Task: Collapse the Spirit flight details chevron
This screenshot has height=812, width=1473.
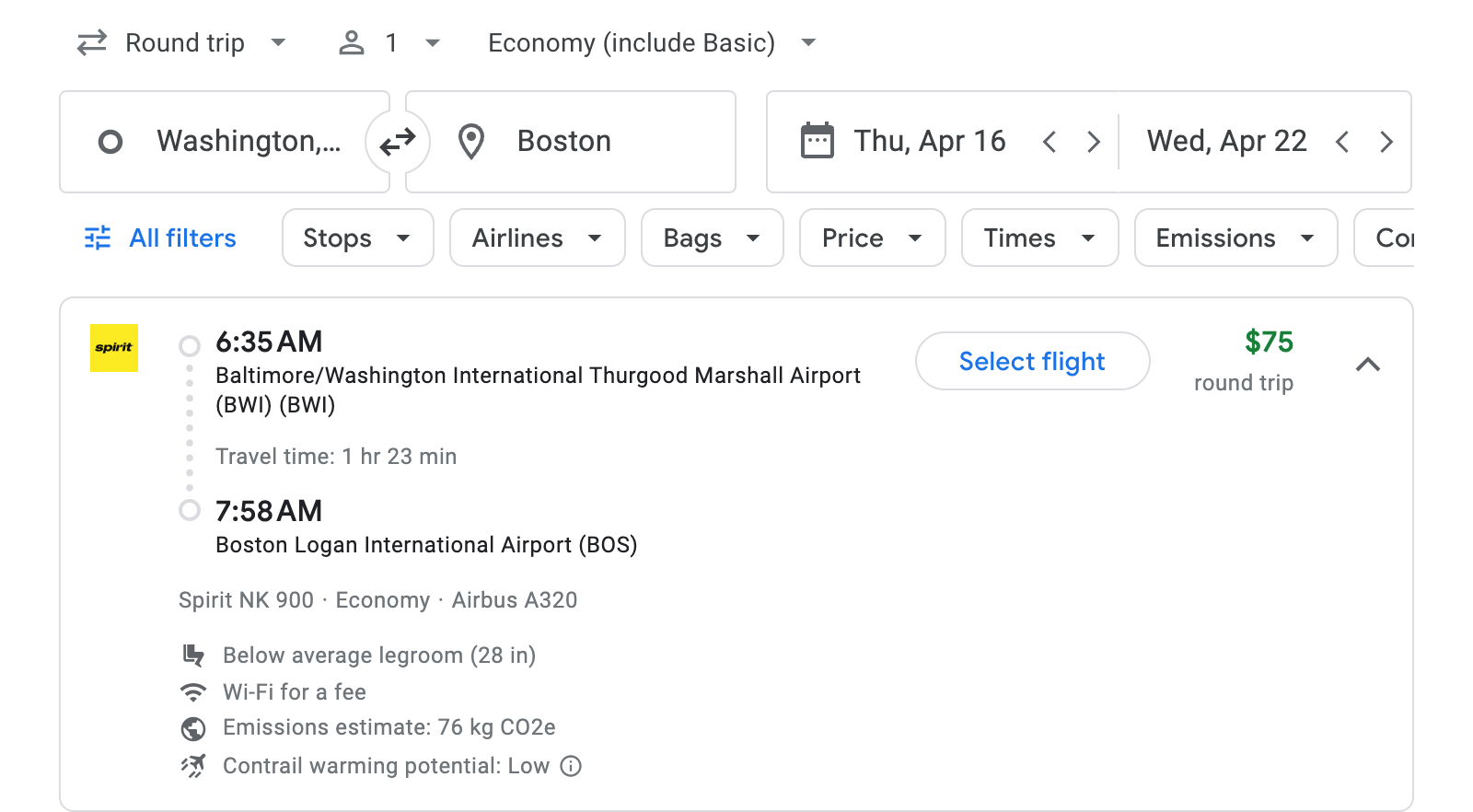Action: [x=1368, y=365]
